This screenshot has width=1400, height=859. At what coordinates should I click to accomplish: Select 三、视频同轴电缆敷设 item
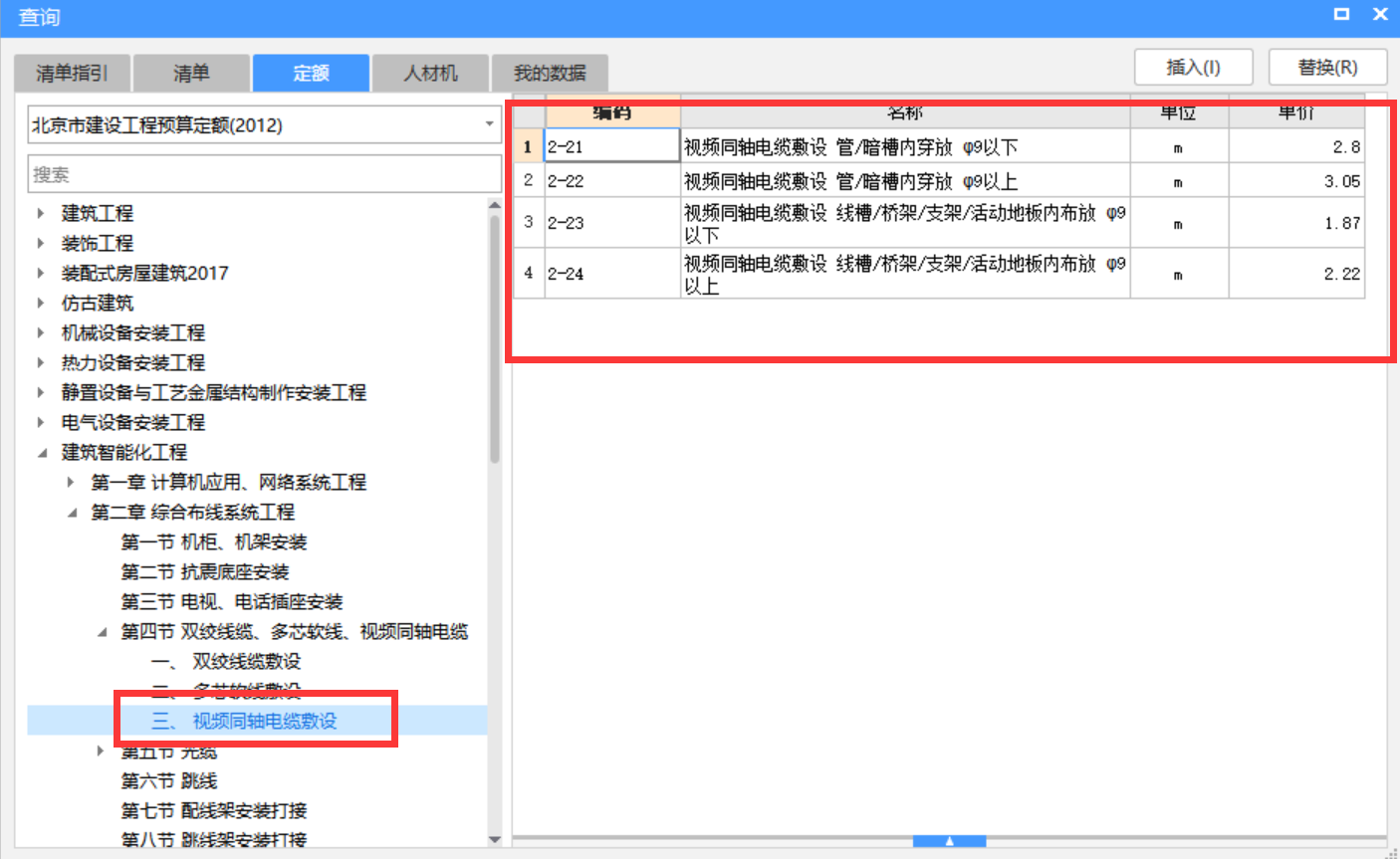point(244,721)
